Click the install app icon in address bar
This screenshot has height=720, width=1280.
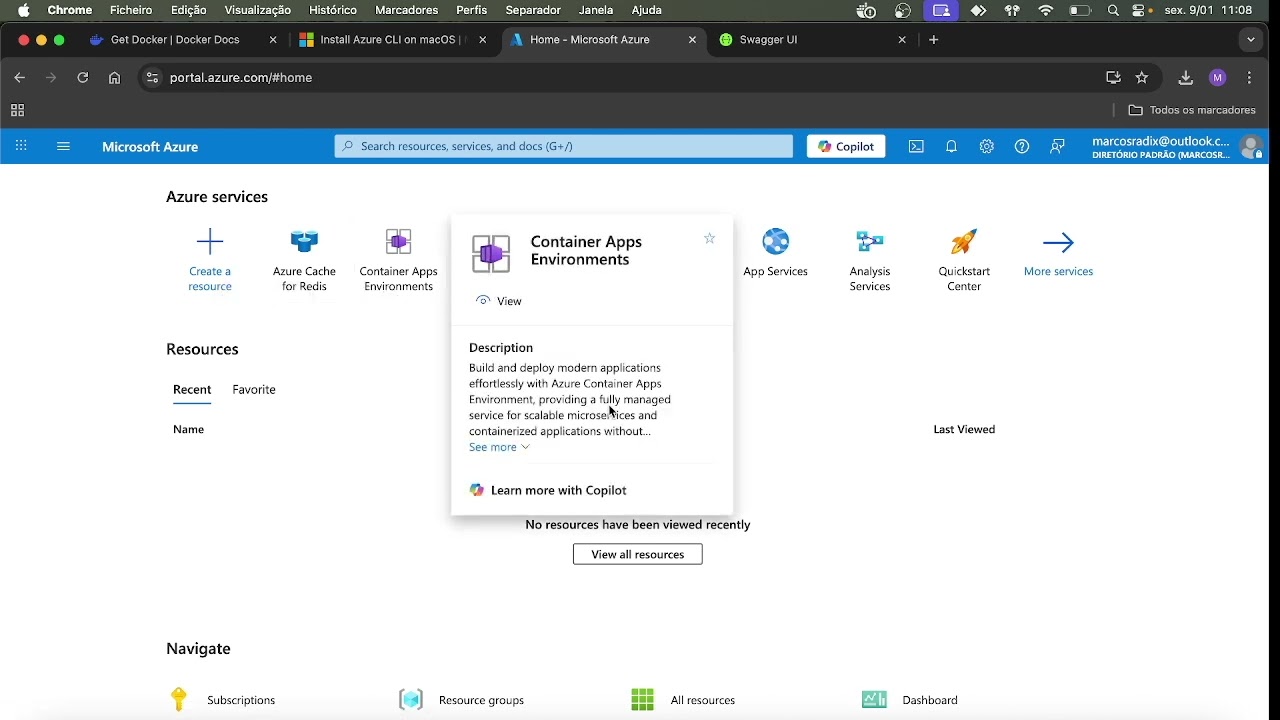coord(1113,77)
